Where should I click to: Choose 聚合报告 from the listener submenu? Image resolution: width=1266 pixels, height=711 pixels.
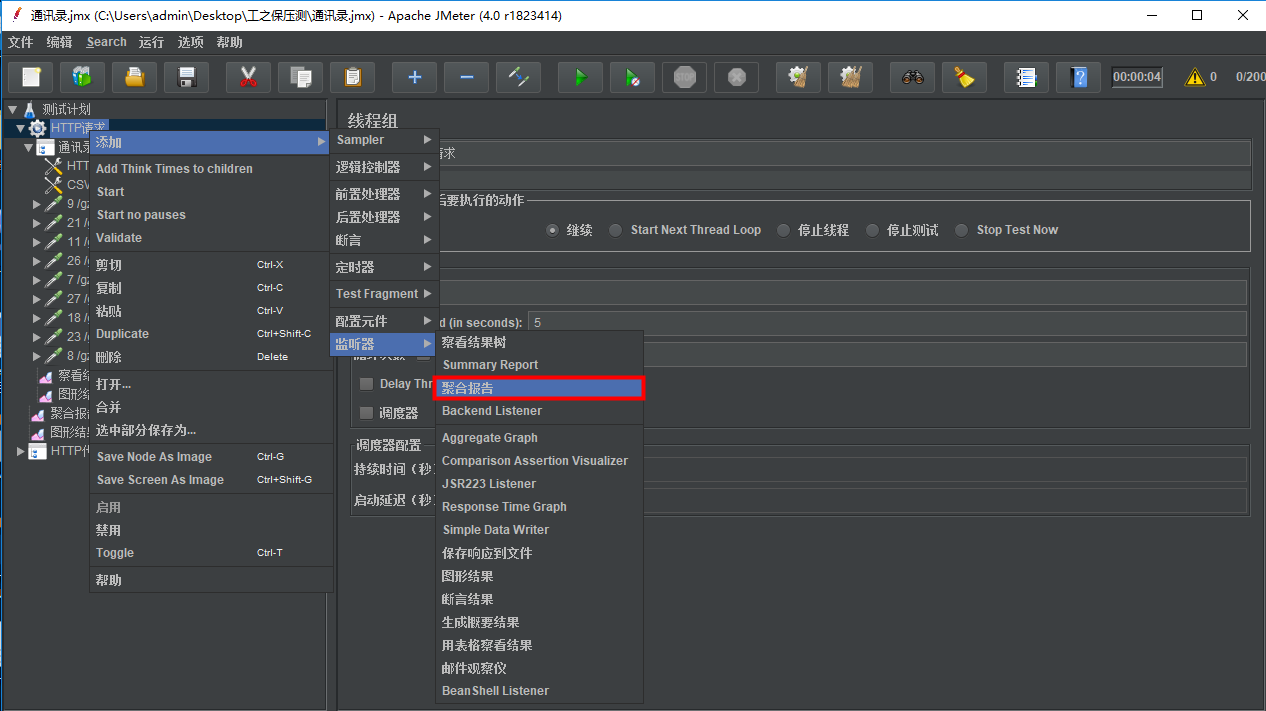tap(540, 388)
